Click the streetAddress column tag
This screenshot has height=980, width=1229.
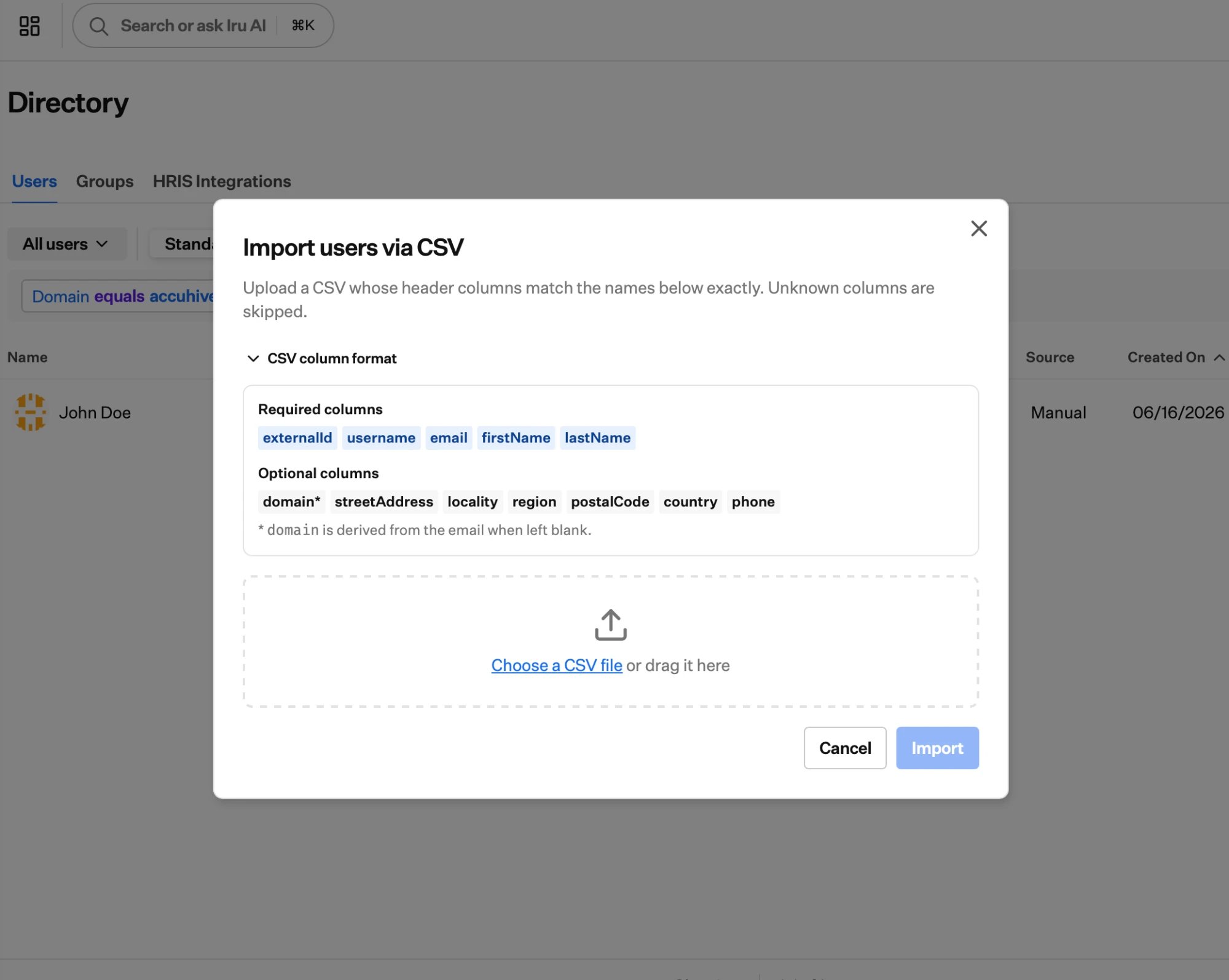pyautogui.click(x=383, y=502)
